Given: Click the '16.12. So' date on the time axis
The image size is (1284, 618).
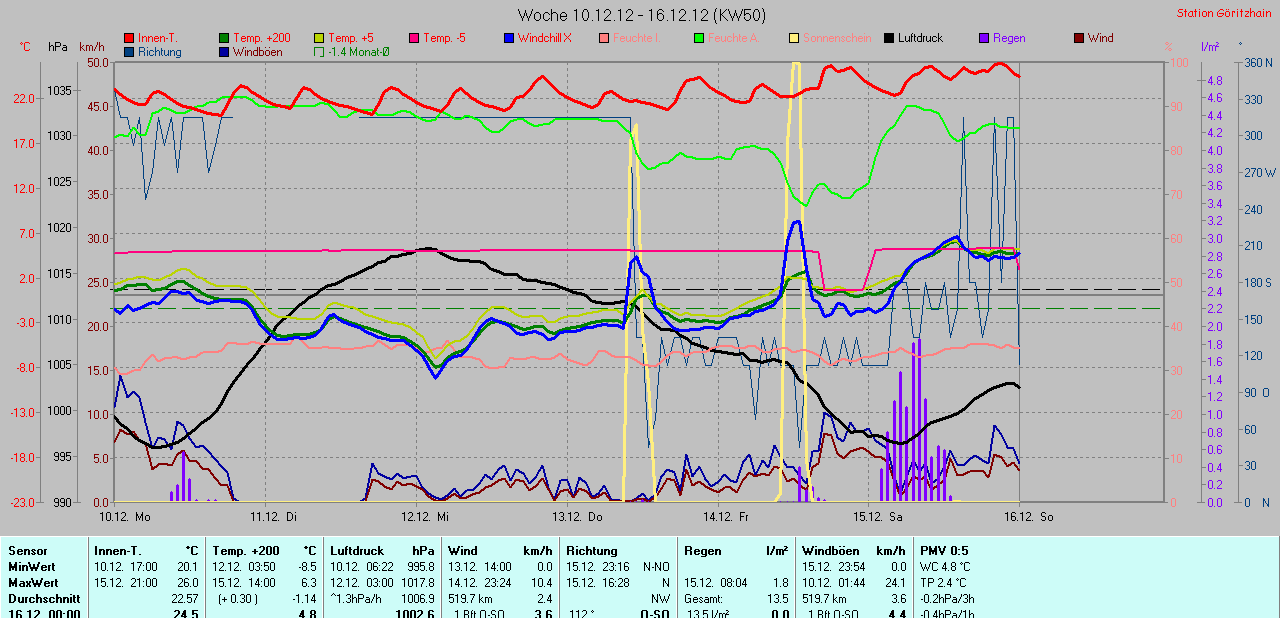Looking at the screenshot, I should (1029, 517).
